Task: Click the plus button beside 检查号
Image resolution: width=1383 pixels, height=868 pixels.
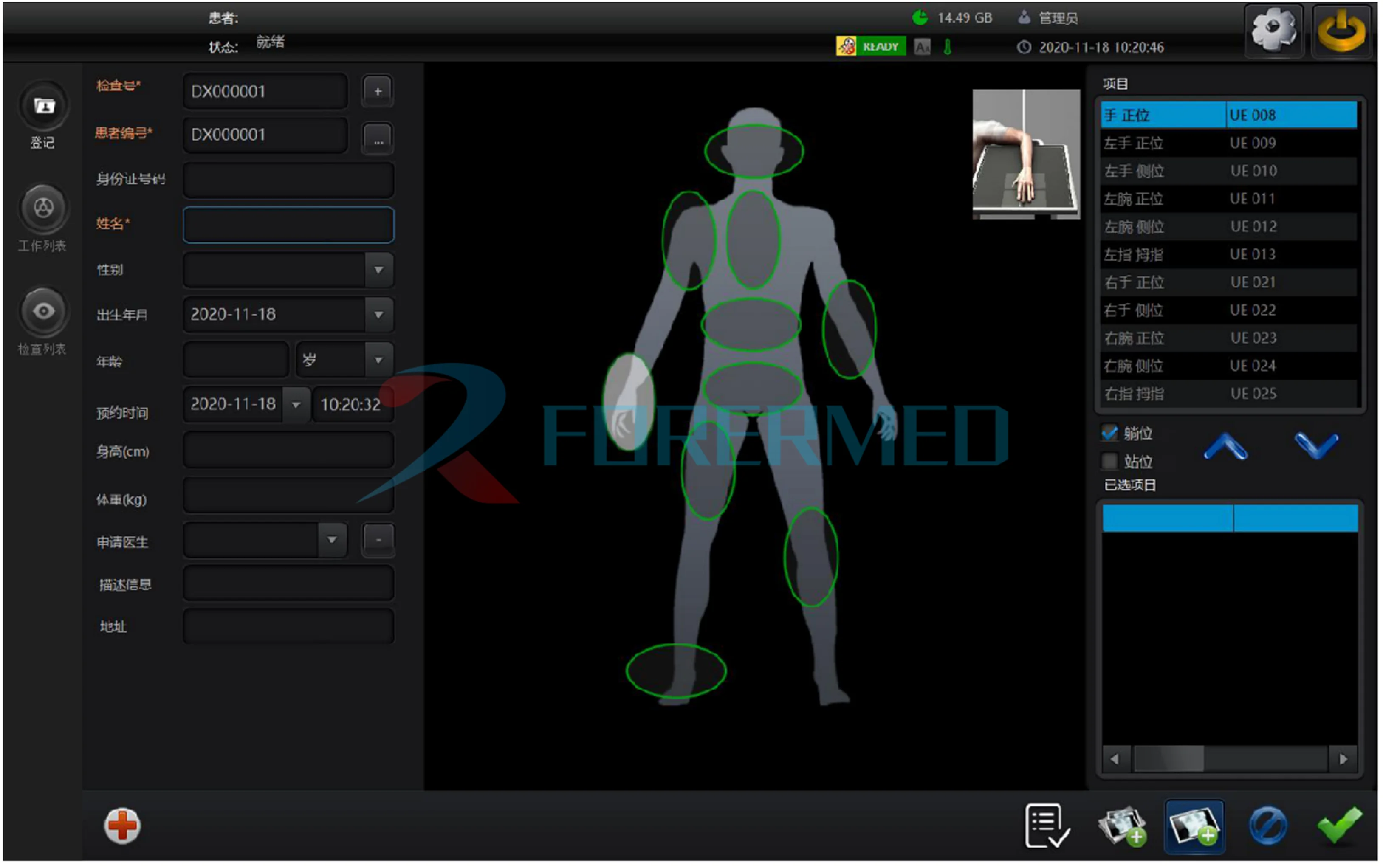Action: pos(378,91)
